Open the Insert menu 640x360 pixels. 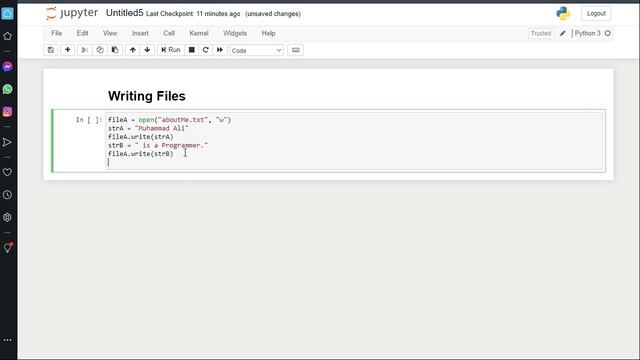(140, 33)
